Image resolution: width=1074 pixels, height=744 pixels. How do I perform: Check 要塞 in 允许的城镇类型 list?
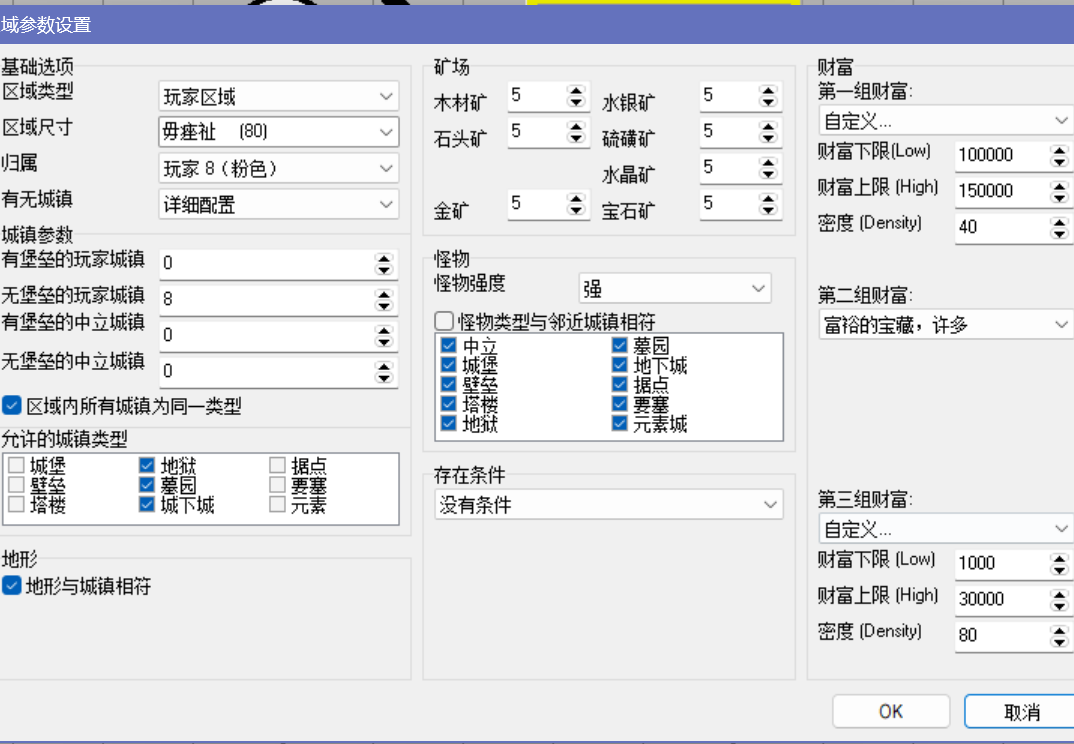279,486
